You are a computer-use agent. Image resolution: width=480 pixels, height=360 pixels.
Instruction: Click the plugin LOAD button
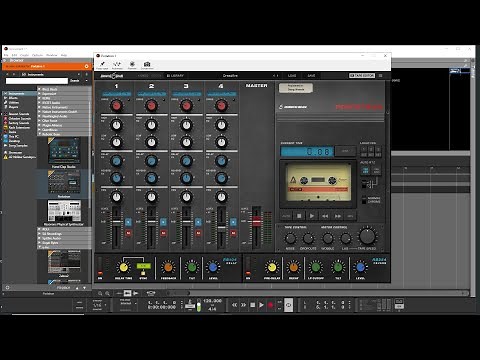(292, 76)
